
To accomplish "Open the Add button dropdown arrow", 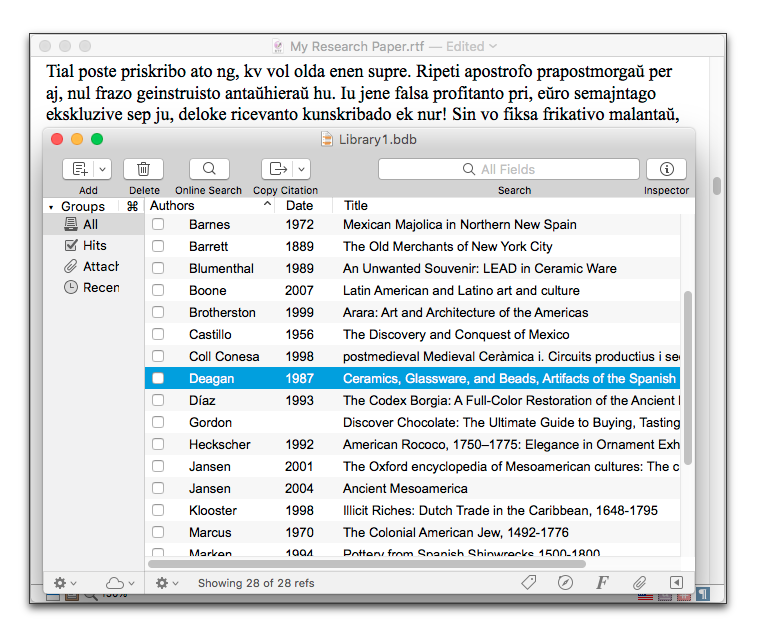I will pos(103,169).
